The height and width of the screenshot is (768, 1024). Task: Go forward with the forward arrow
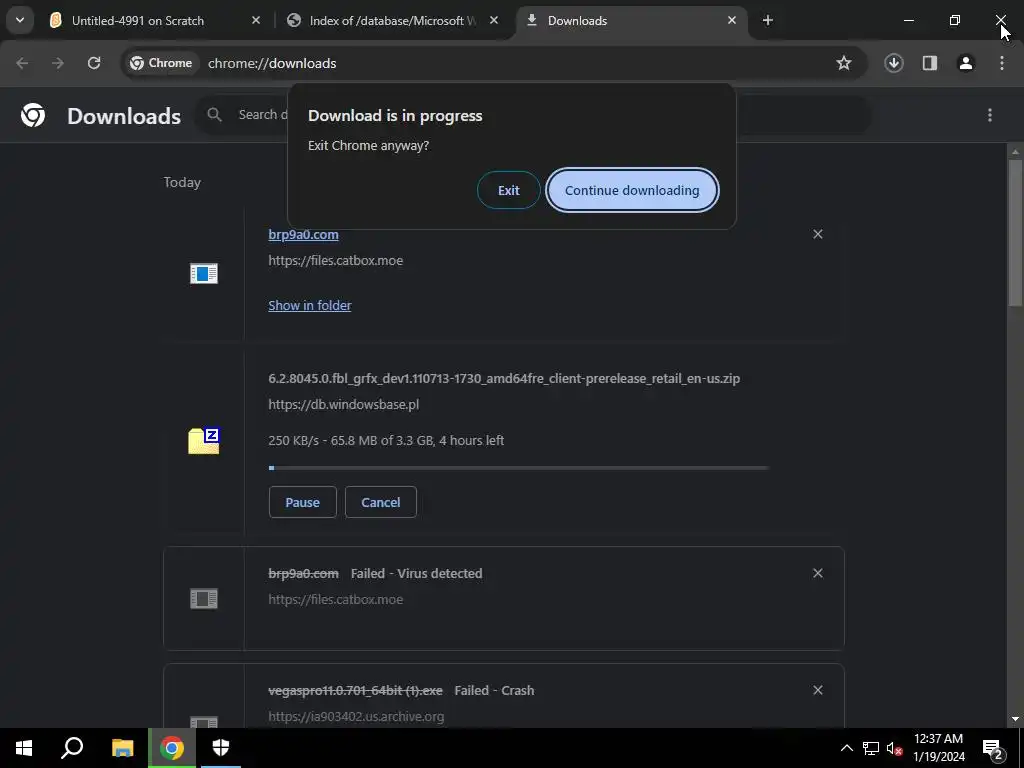pos(58,63)
